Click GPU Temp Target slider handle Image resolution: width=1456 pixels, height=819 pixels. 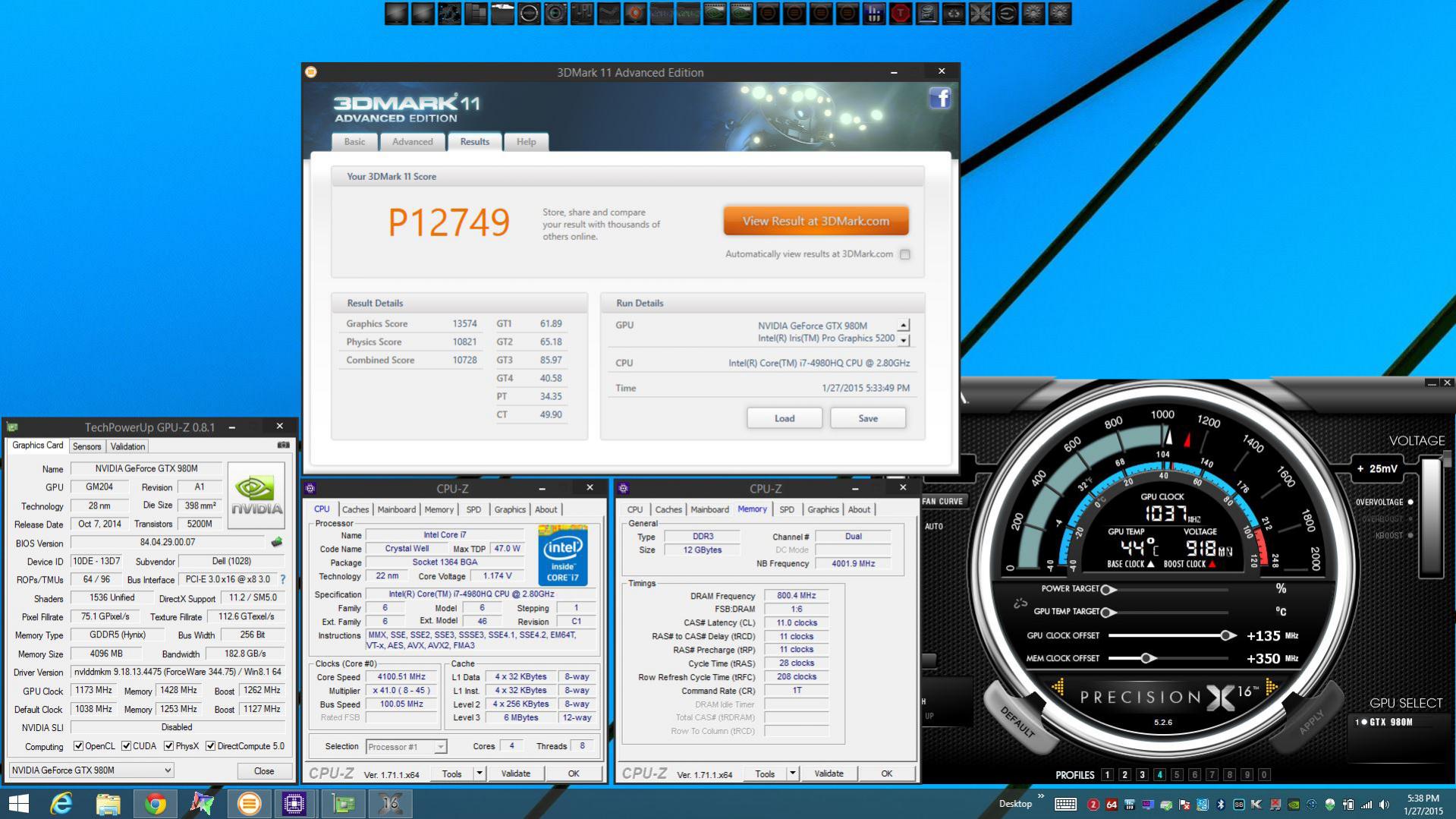pyautogui.click(x=1107, y=612)
